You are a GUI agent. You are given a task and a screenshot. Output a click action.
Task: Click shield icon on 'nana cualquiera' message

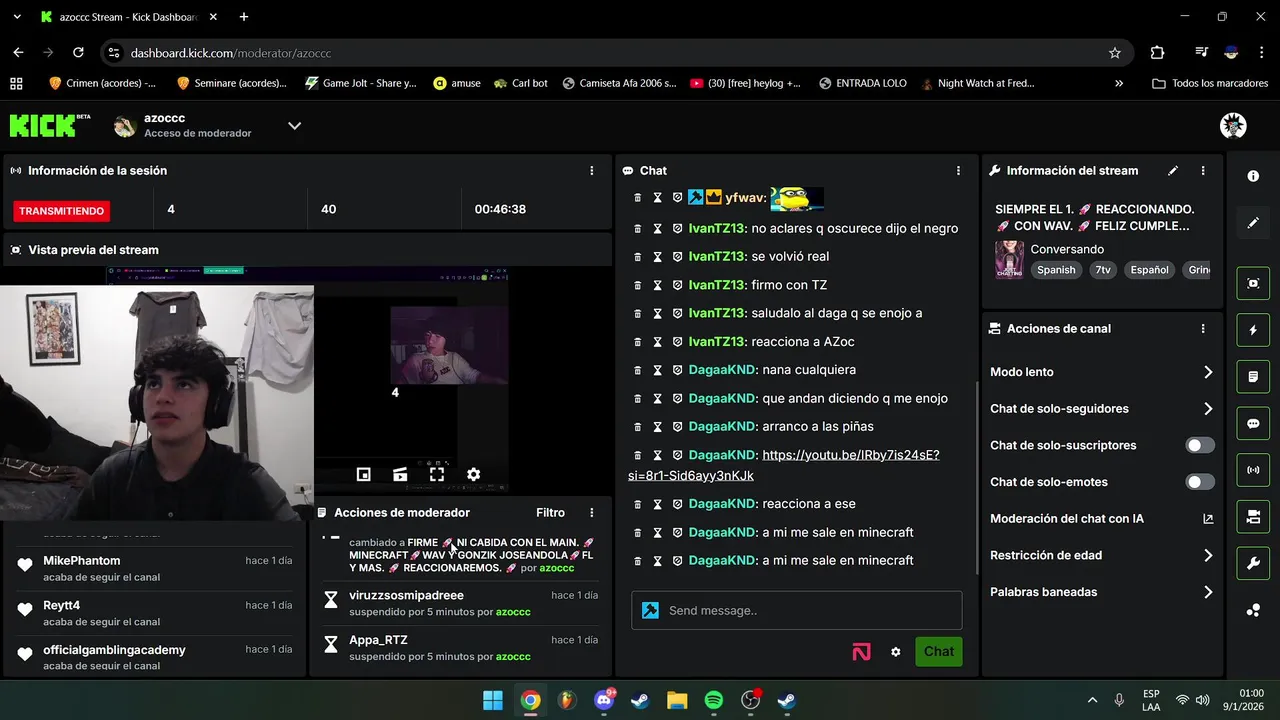(x=677, y=370)
